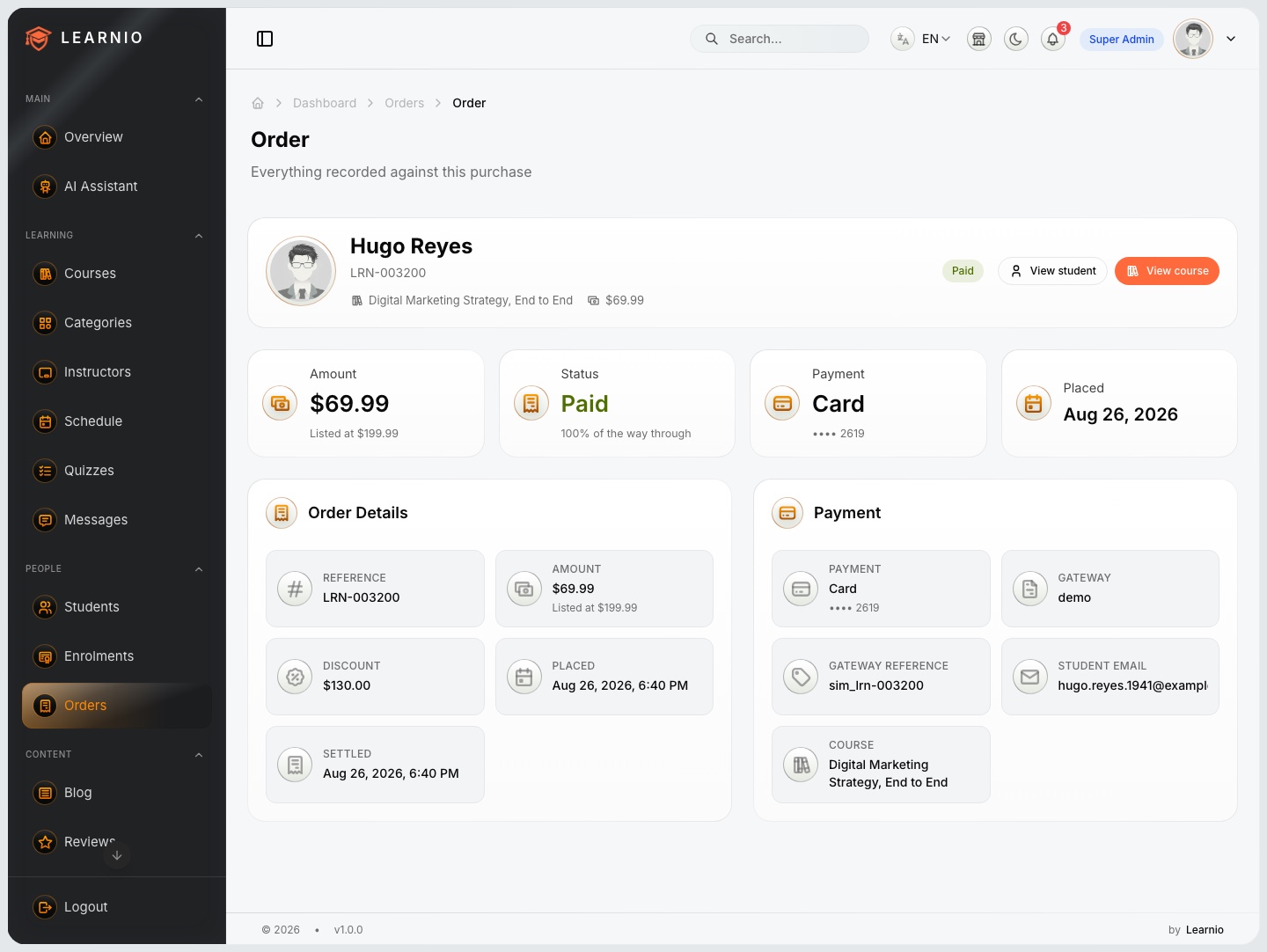Click the hugo.reyes student email value

[1132, 685]
